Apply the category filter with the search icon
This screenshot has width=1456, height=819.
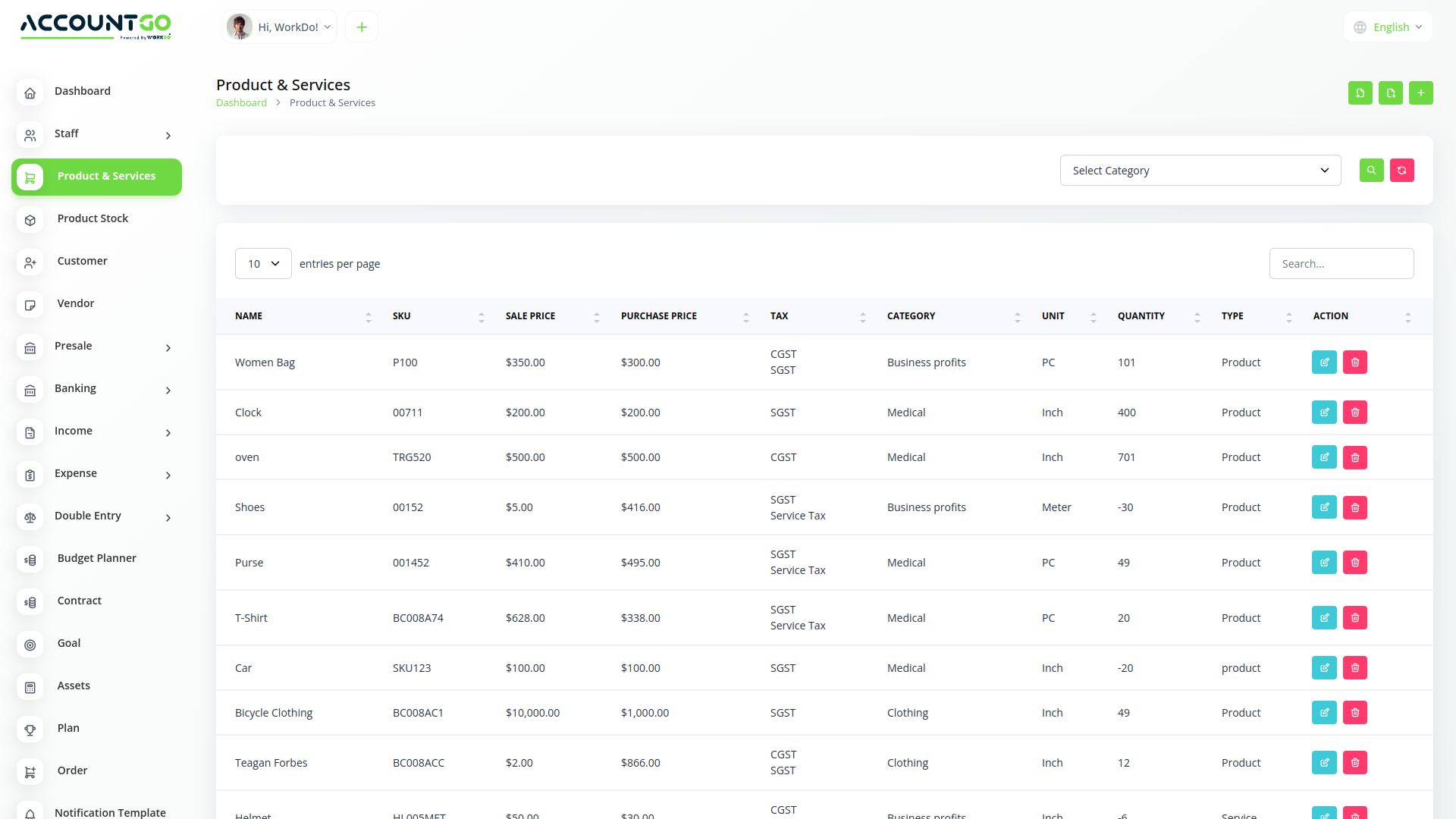pos(1371,170)
